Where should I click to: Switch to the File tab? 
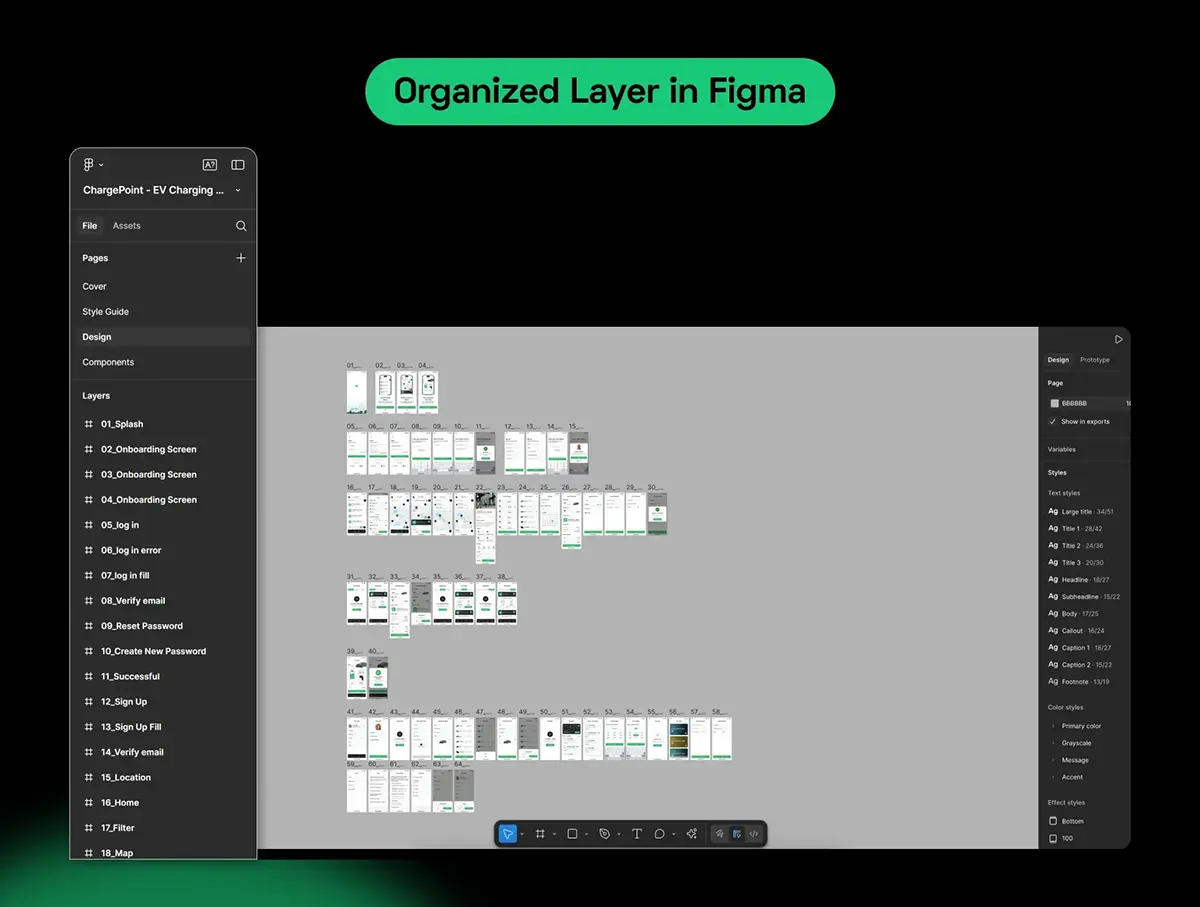90,226
